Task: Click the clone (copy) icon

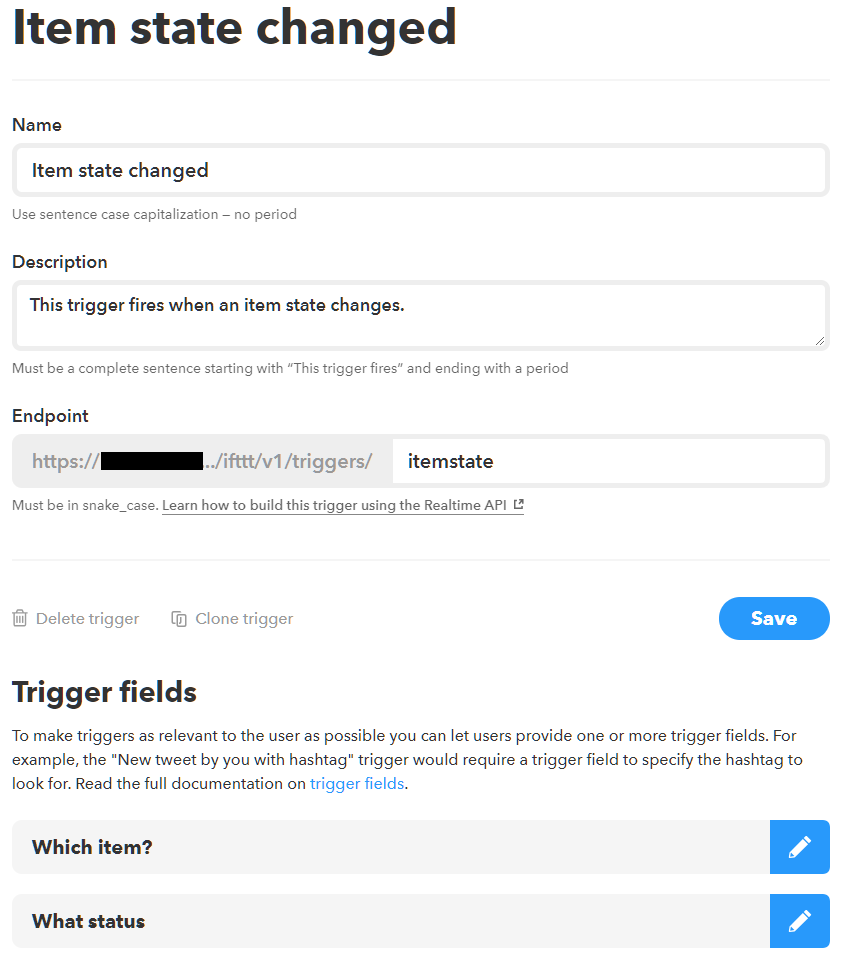Action: point(179,619)
